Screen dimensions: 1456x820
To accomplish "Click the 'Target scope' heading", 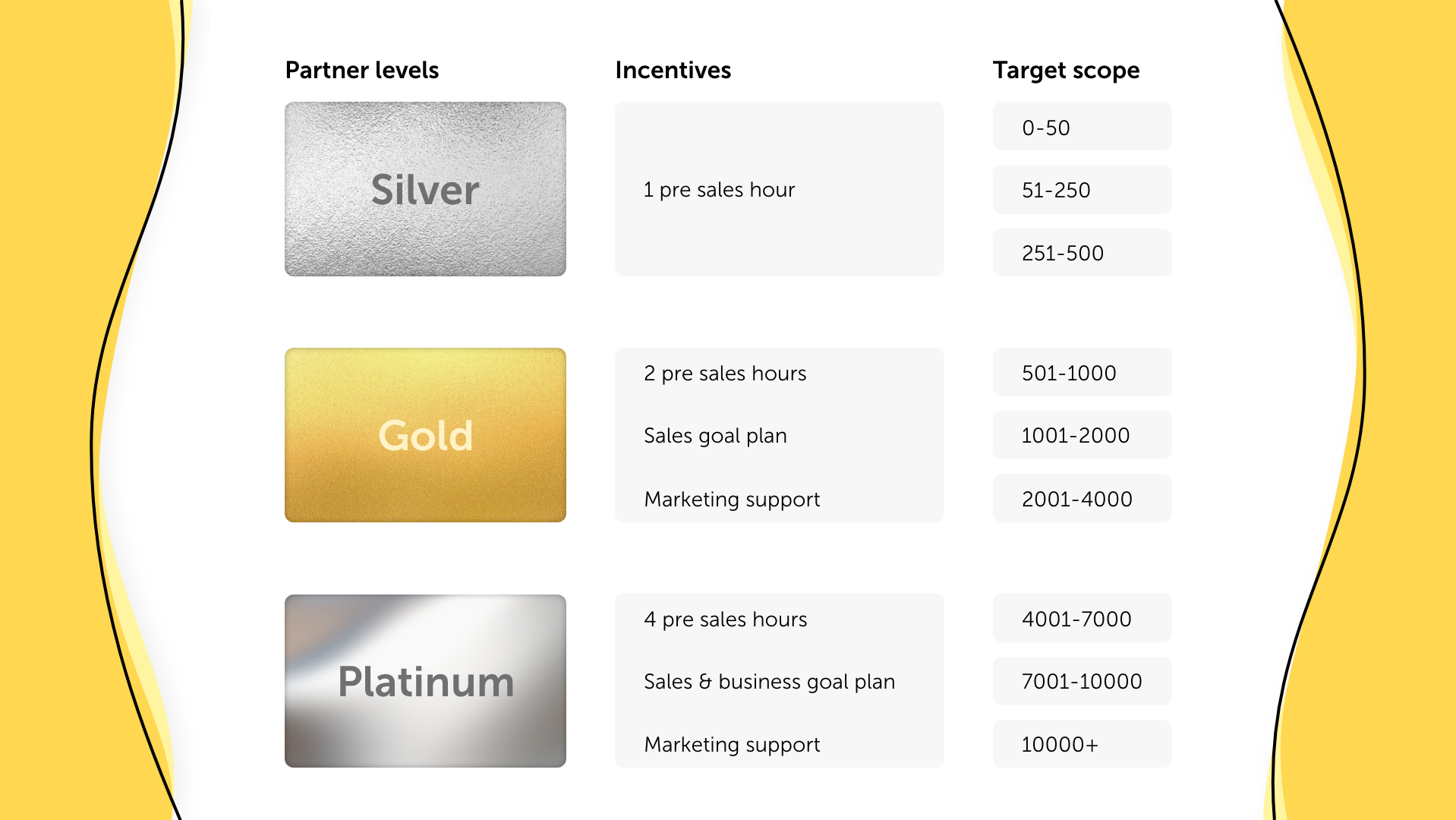I will (x=1066, y=71).
